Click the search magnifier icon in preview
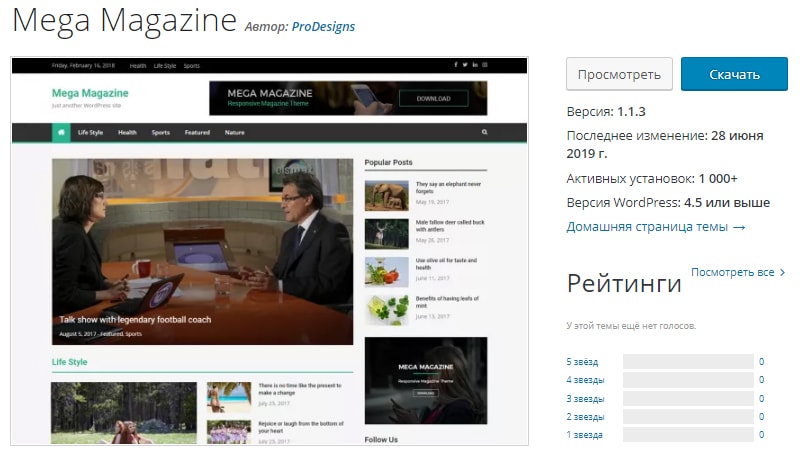This screenshot has width=800, height=457. tap(484, 132)
